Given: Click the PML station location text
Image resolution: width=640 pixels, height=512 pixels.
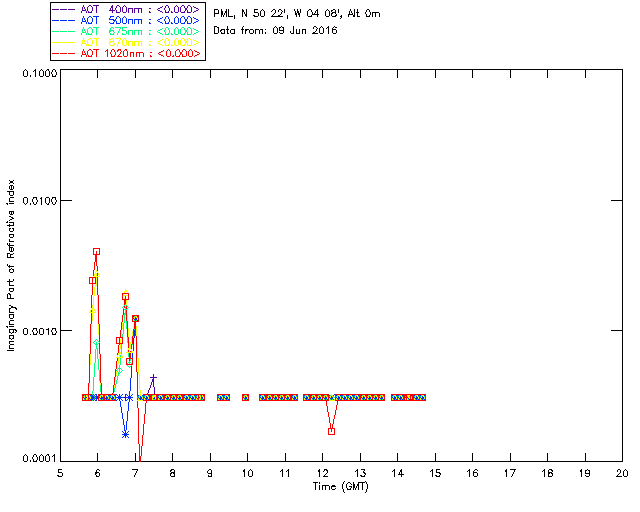Looking at the screenshot, I should pos(297,14).
